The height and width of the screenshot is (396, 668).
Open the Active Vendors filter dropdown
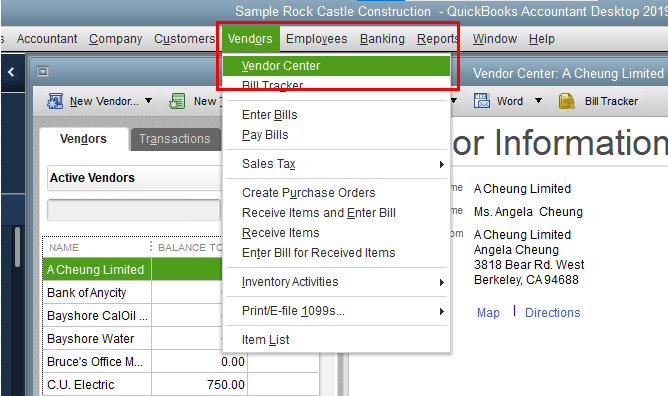tap(134, 178)
